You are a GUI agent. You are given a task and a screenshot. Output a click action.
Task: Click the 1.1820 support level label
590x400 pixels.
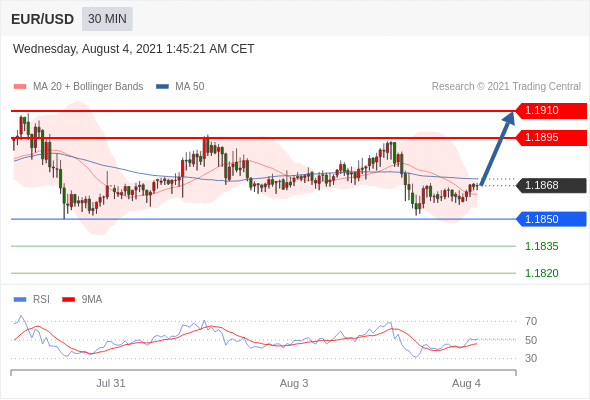click(x=542, y=274)
